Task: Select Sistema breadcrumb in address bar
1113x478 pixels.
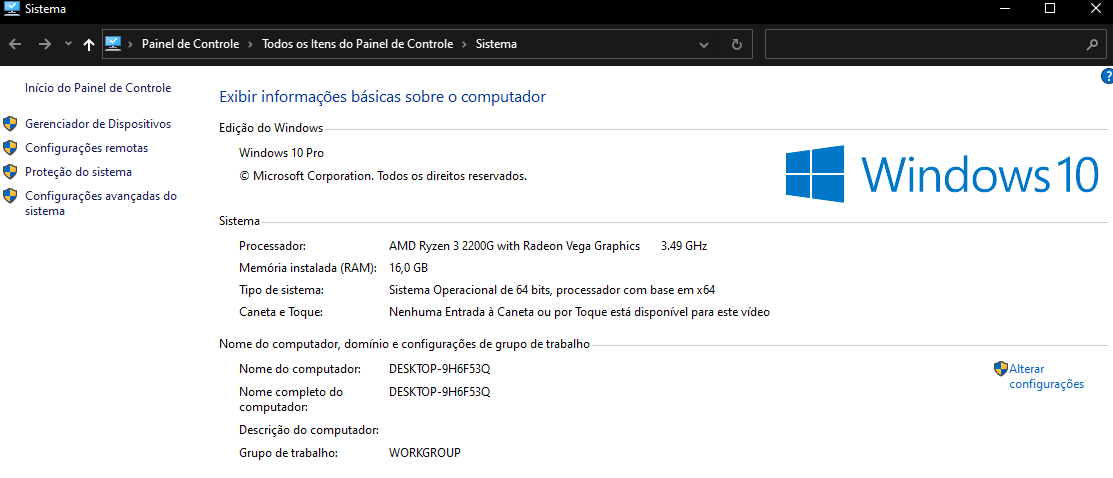Action: pyautogui.click(x=496, y=44)
